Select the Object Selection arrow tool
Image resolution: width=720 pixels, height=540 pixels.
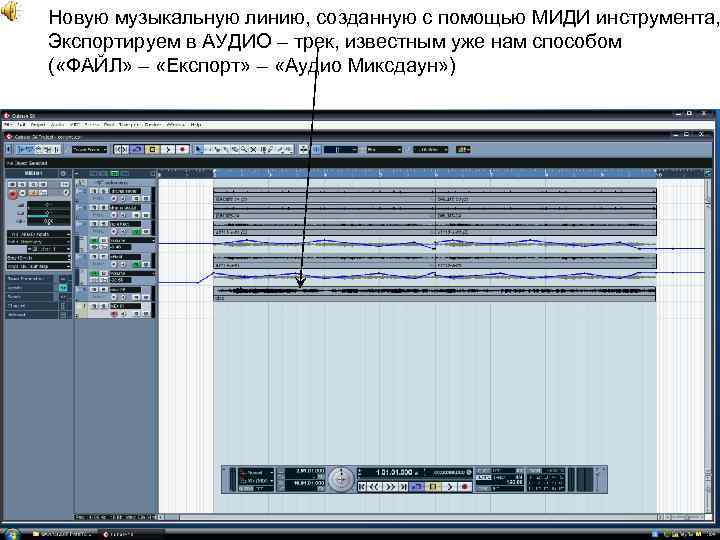point(198,149)
